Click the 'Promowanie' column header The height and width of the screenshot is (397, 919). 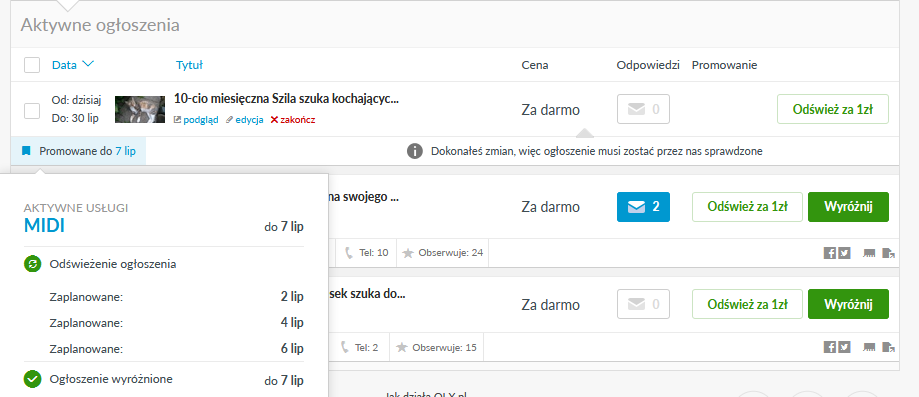(724, 65)
